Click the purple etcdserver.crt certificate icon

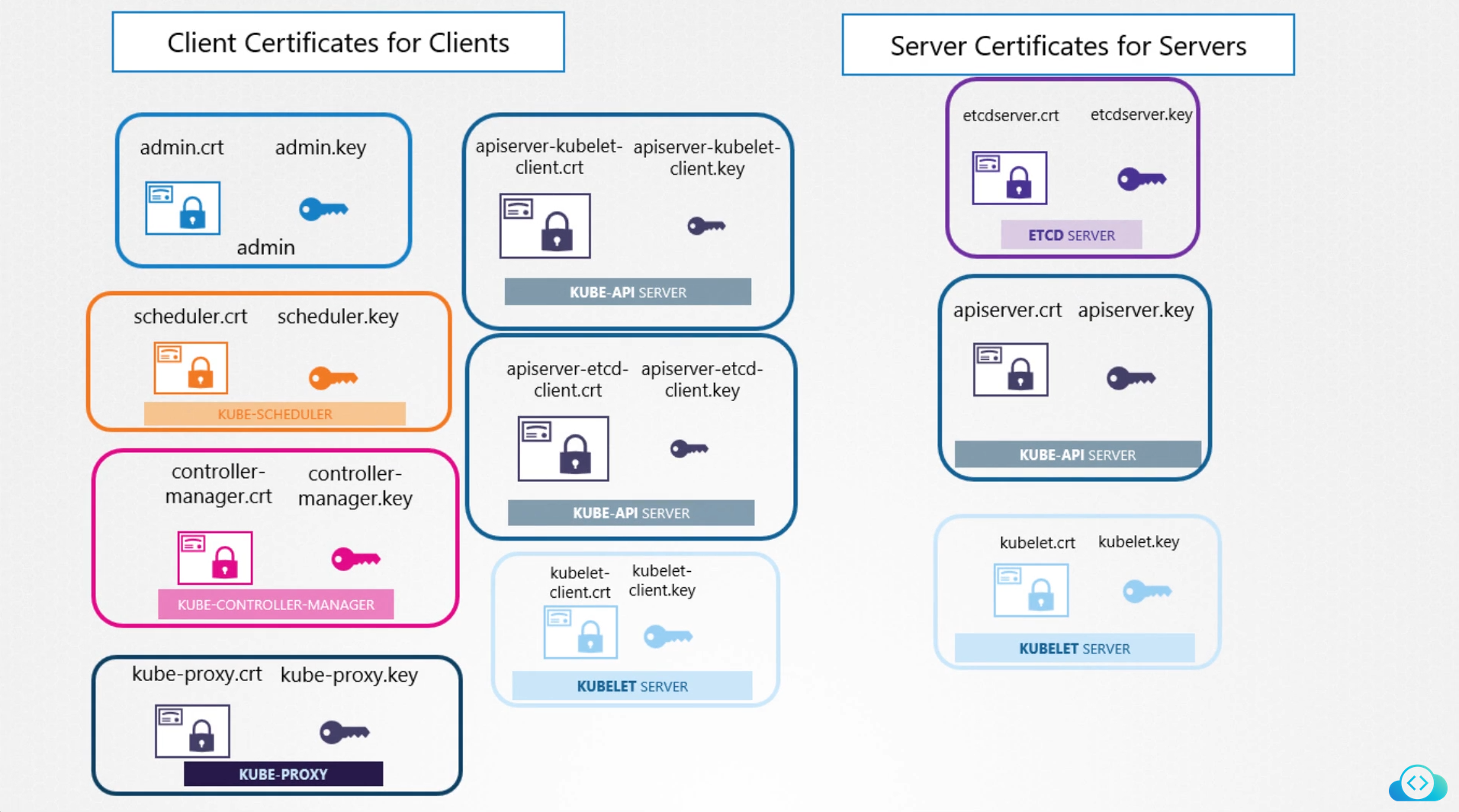(1009, 178)
